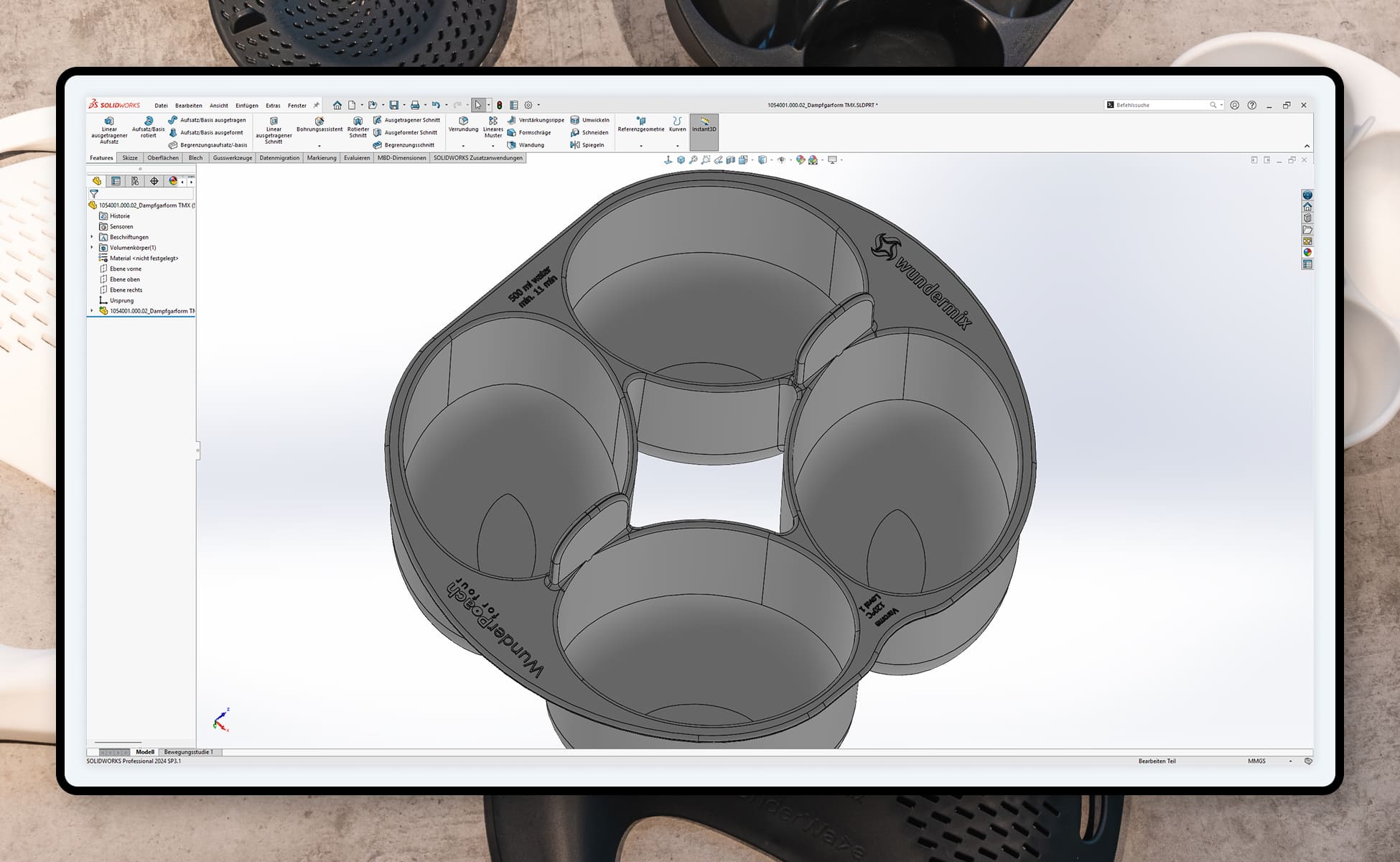
Task: Switch to the MBD-Dimensionen tab
Action: (402, 157)
